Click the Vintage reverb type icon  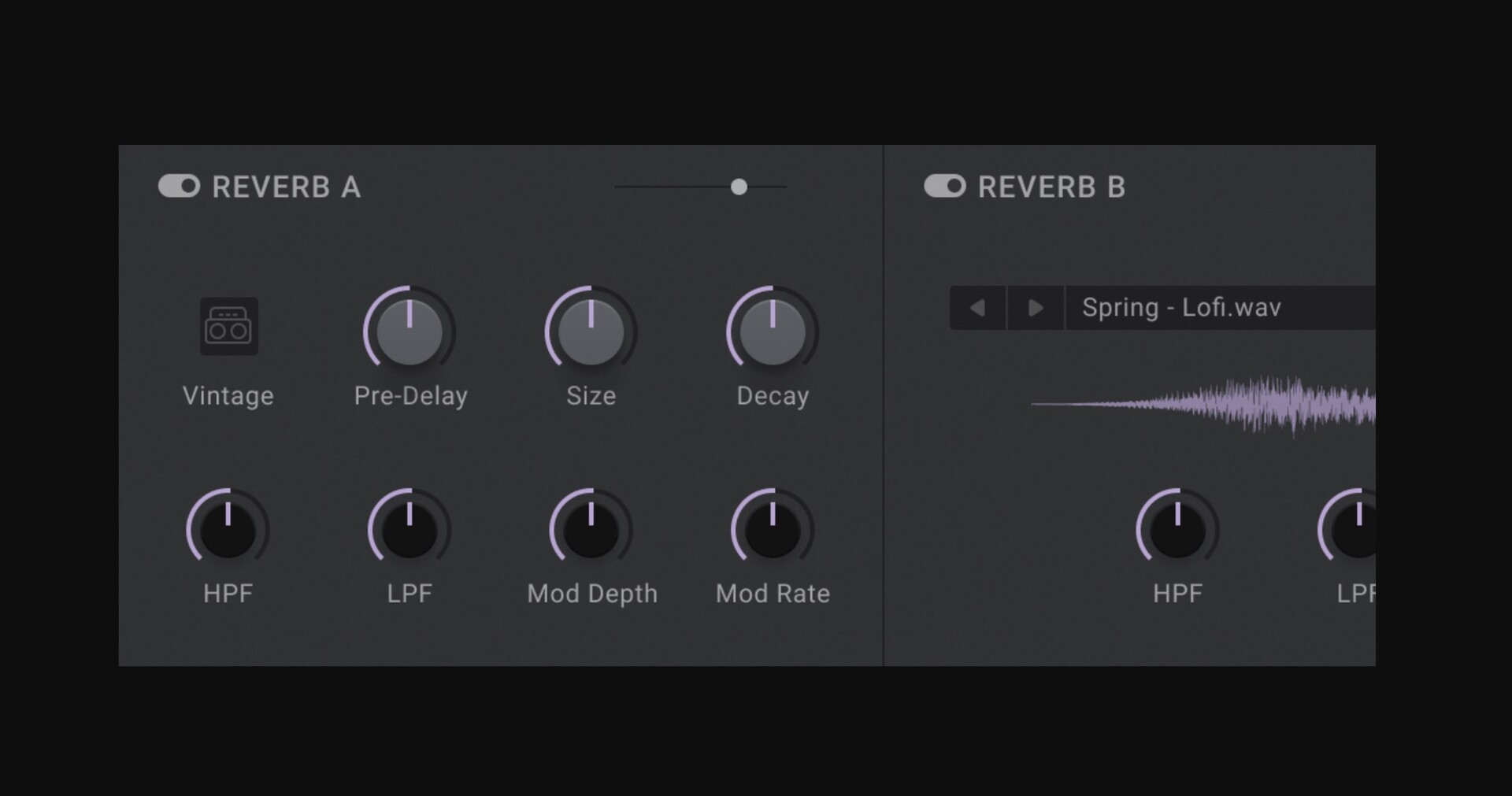[228, 326]
